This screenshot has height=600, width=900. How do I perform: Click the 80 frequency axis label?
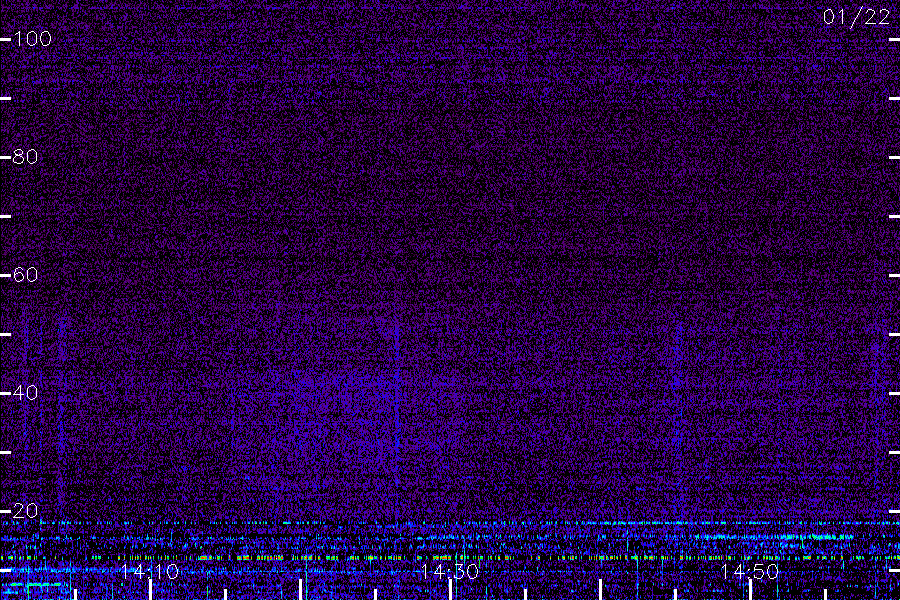(25, 157)
